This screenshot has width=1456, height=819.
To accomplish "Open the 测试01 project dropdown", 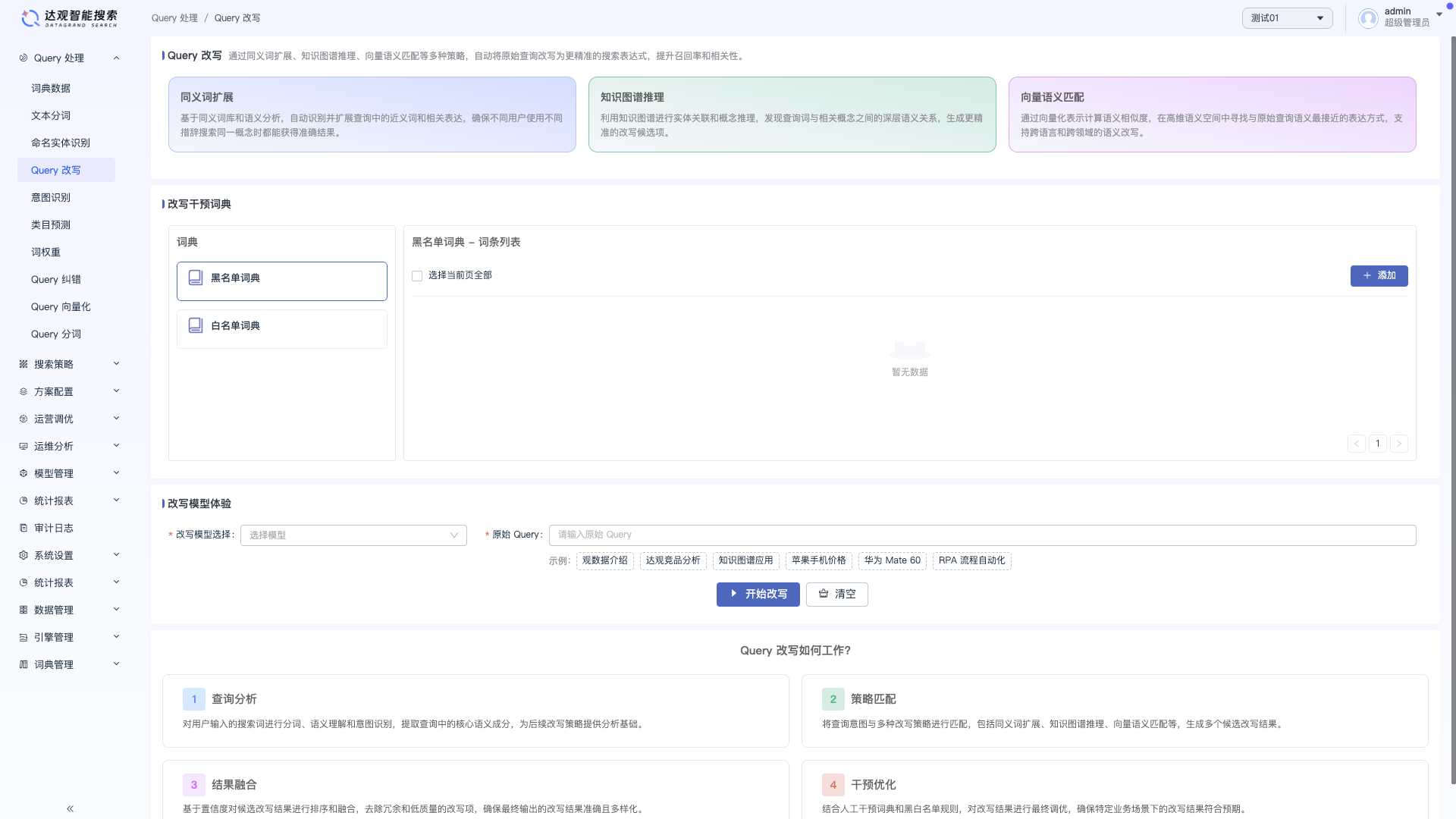I will coord(1287,18).
